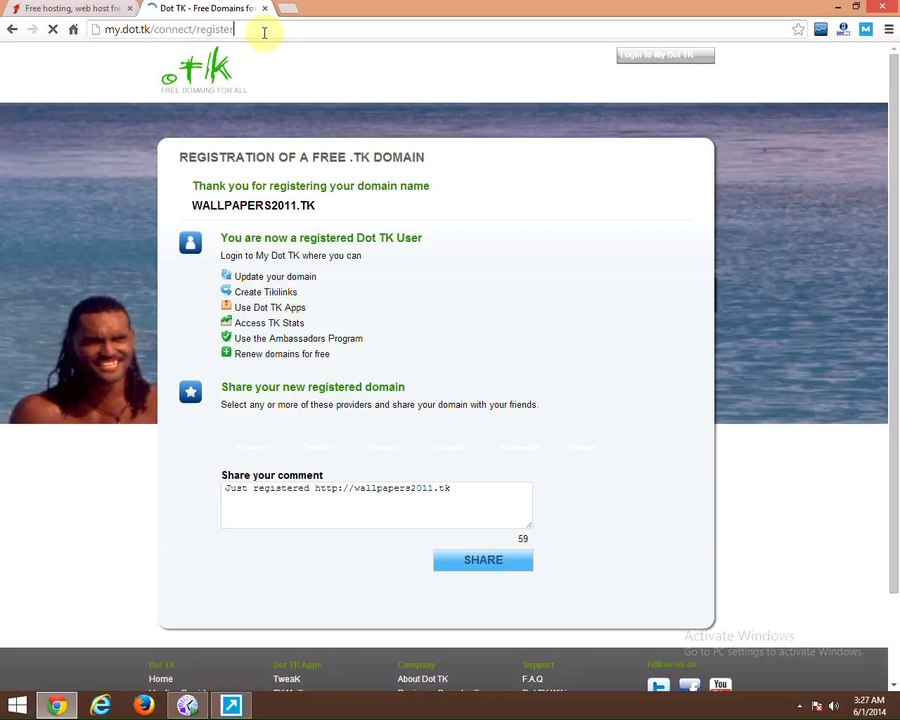
Task: Click the Home footer link
Action: click(161, 679)
